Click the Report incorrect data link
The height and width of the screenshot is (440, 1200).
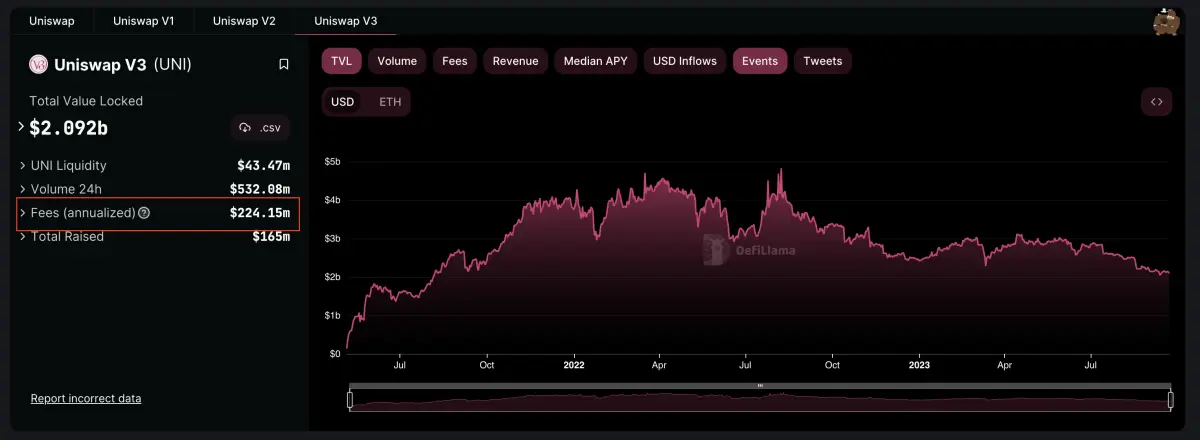[86, 398]
